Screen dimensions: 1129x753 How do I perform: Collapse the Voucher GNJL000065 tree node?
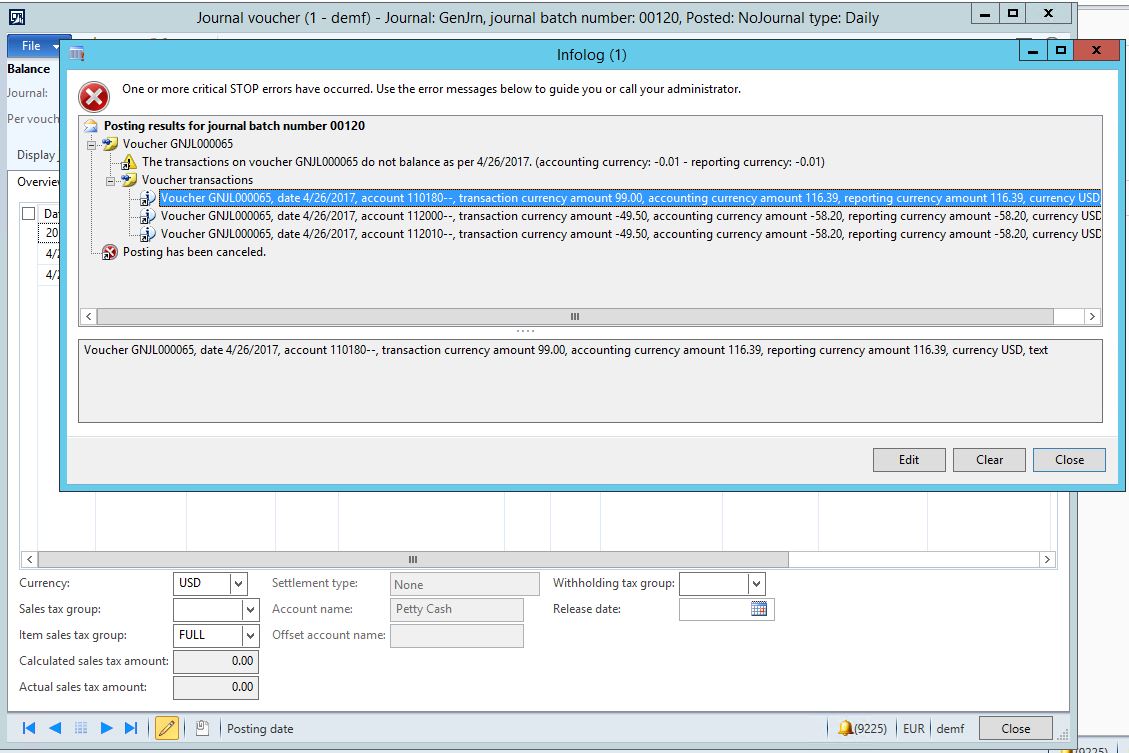[93, 144]
